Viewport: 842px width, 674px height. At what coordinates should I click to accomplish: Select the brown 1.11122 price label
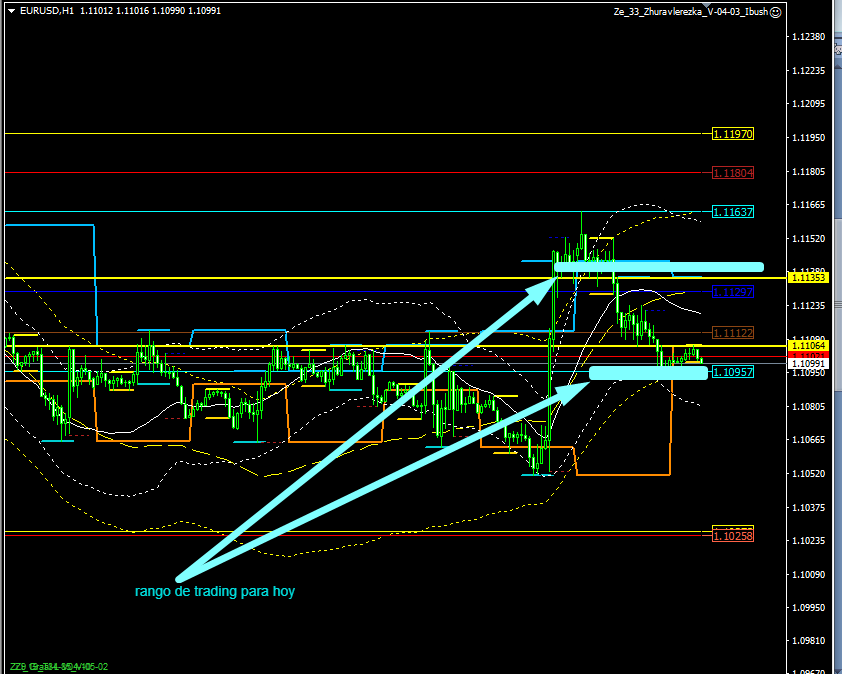pyautogui.click(x=733, y=332)
